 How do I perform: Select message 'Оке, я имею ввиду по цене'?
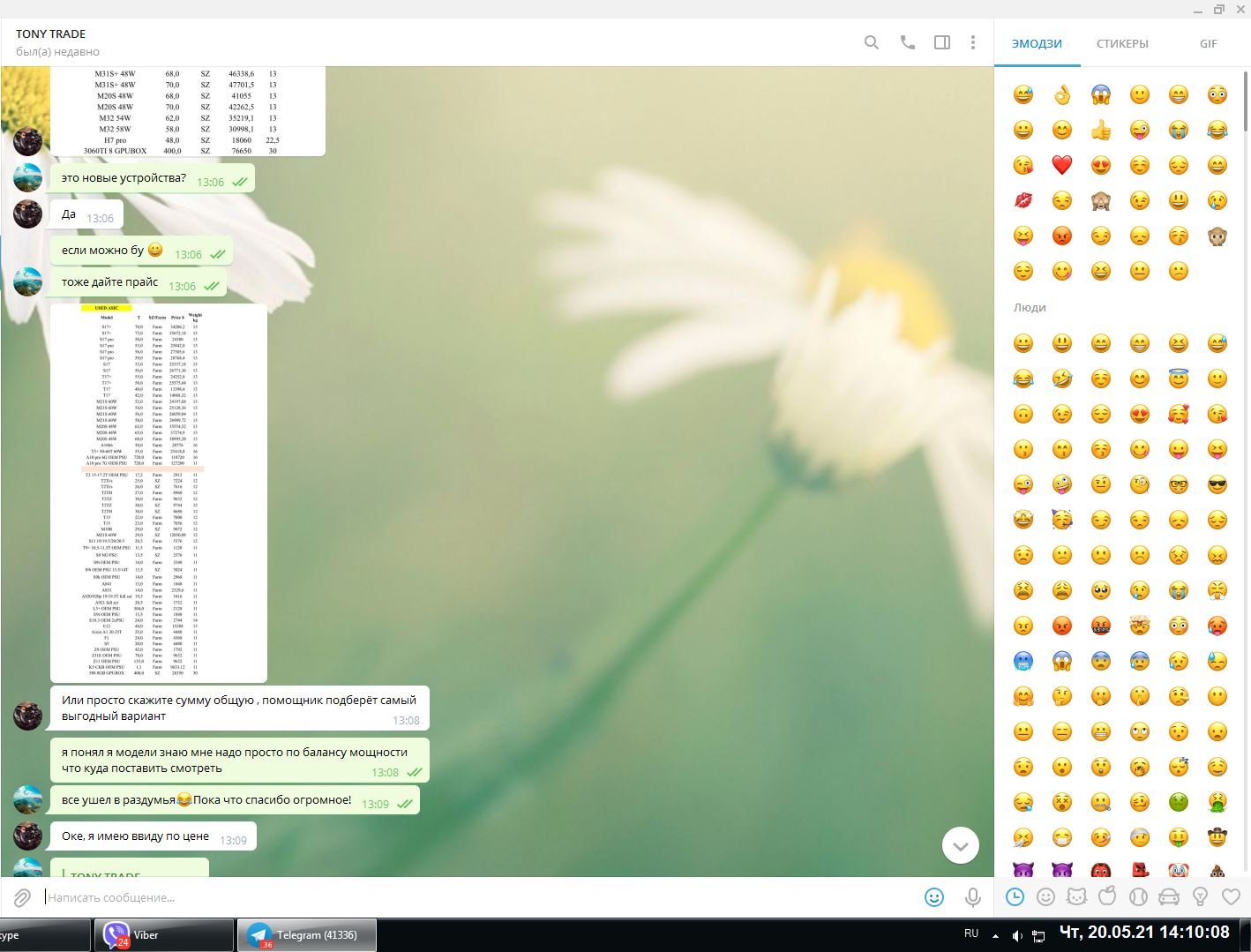click(153, 836)
